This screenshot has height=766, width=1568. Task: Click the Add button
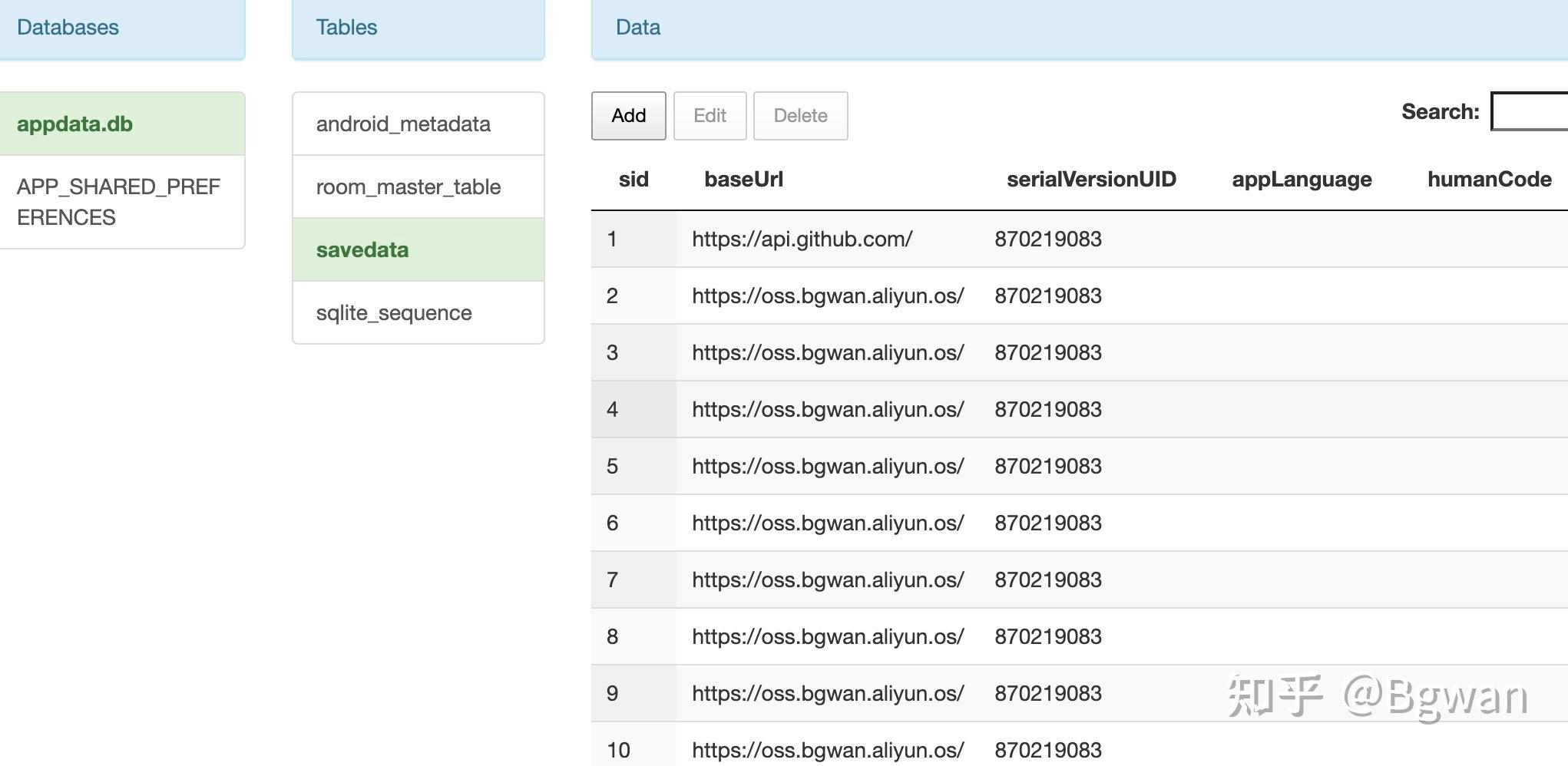(628, 116)
